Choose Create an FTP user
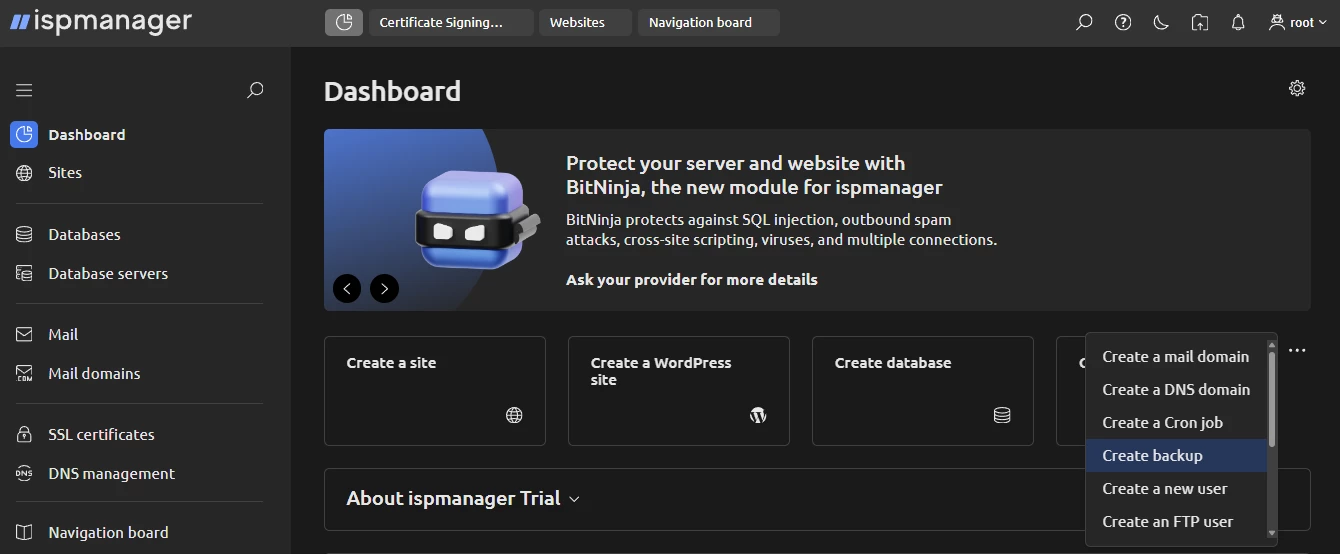Image resolution: width=1340 pixels, height=554 pixels. (1176, 522)
